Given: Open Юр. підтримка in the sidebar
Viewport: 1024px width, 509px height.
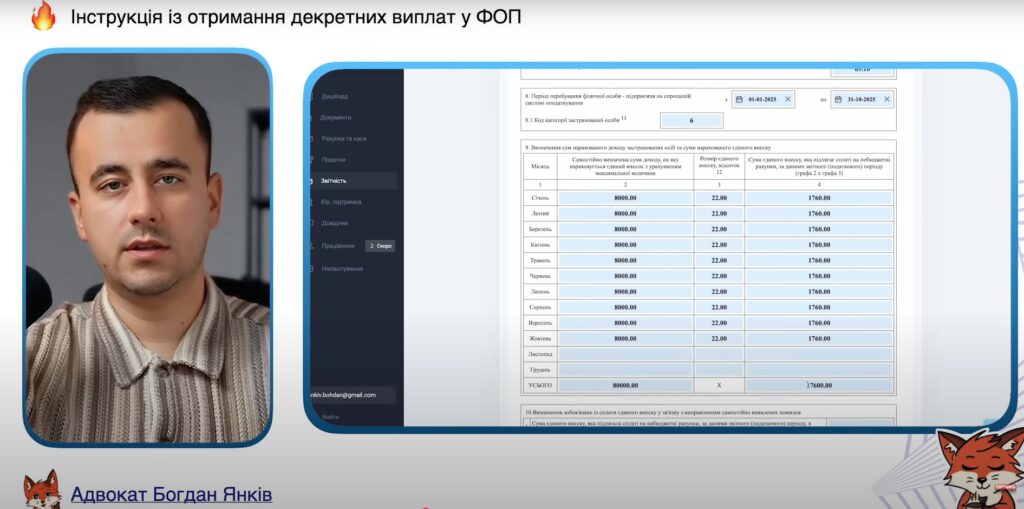Looking at the screenshot, I should (x=341, y=202).
